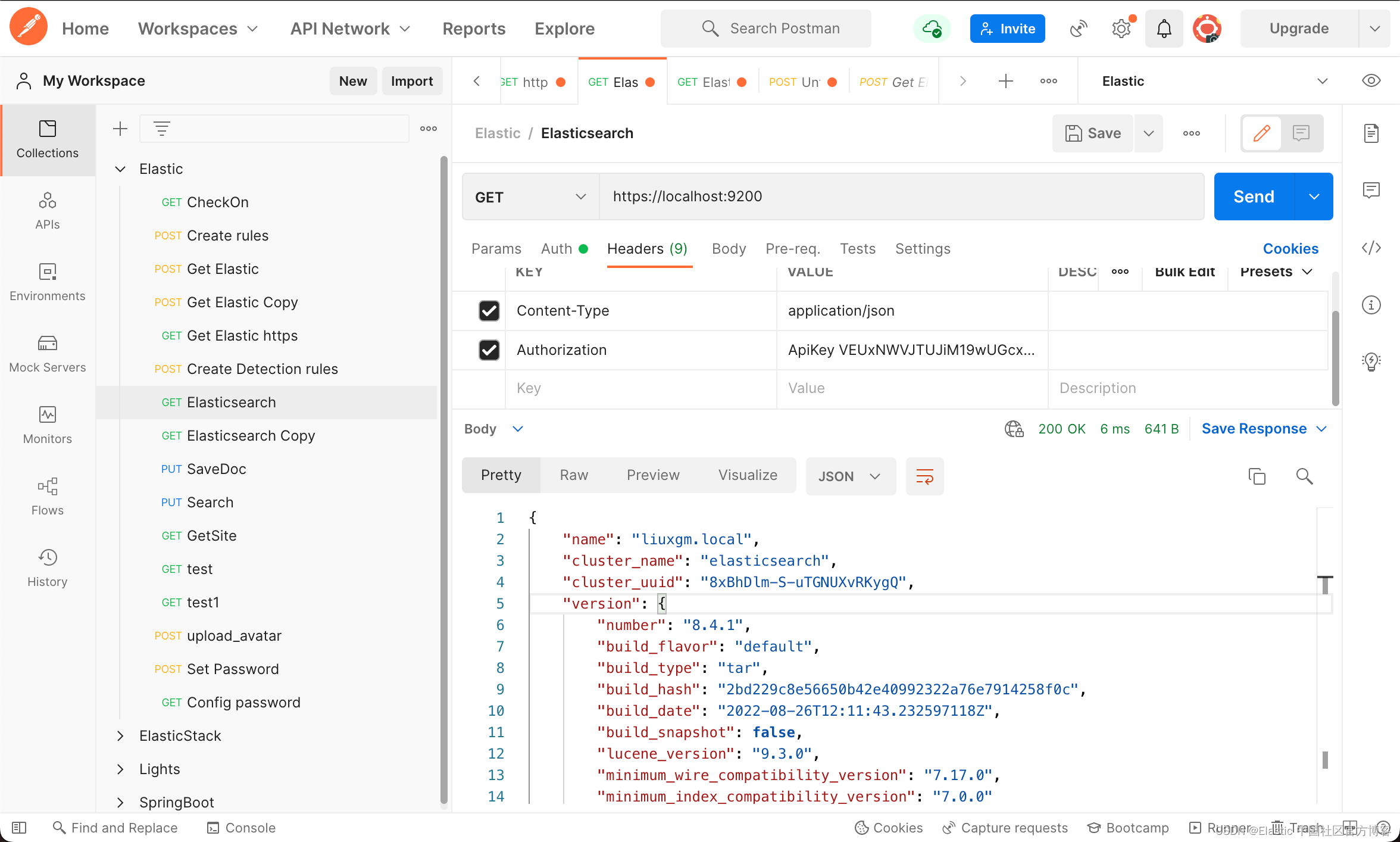Open the notifications bell

pos(1164,28)
